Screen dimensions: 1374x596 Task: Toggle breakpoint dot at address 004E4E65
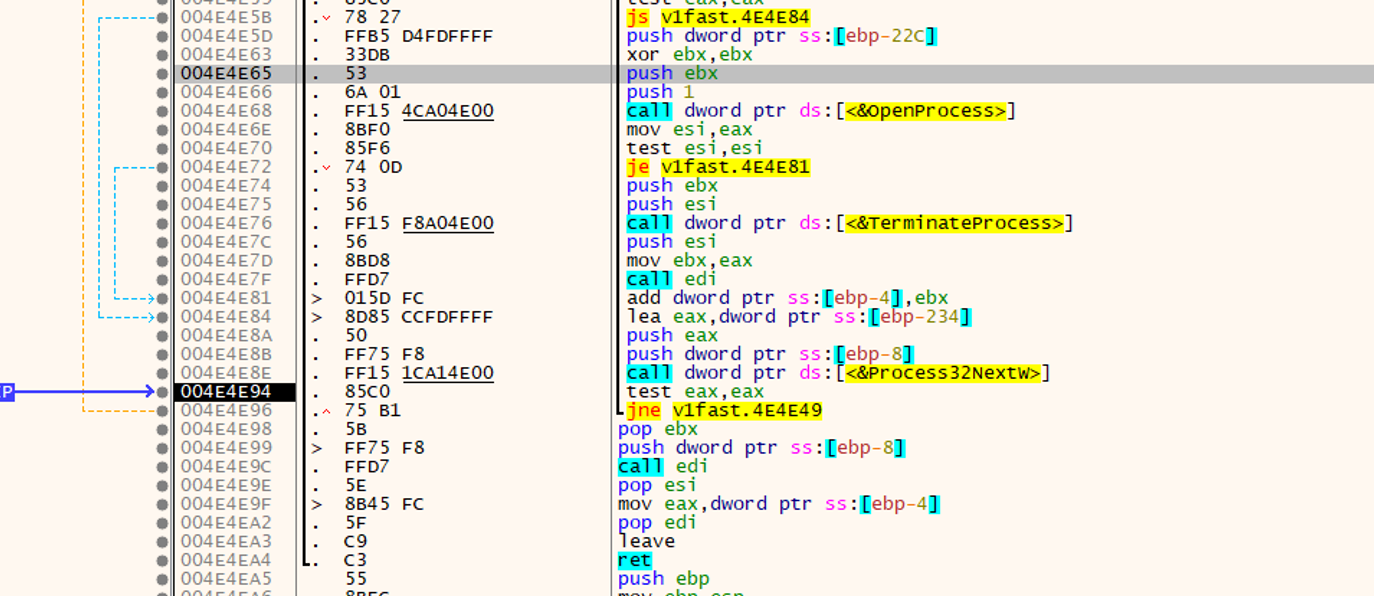(160, 71)
